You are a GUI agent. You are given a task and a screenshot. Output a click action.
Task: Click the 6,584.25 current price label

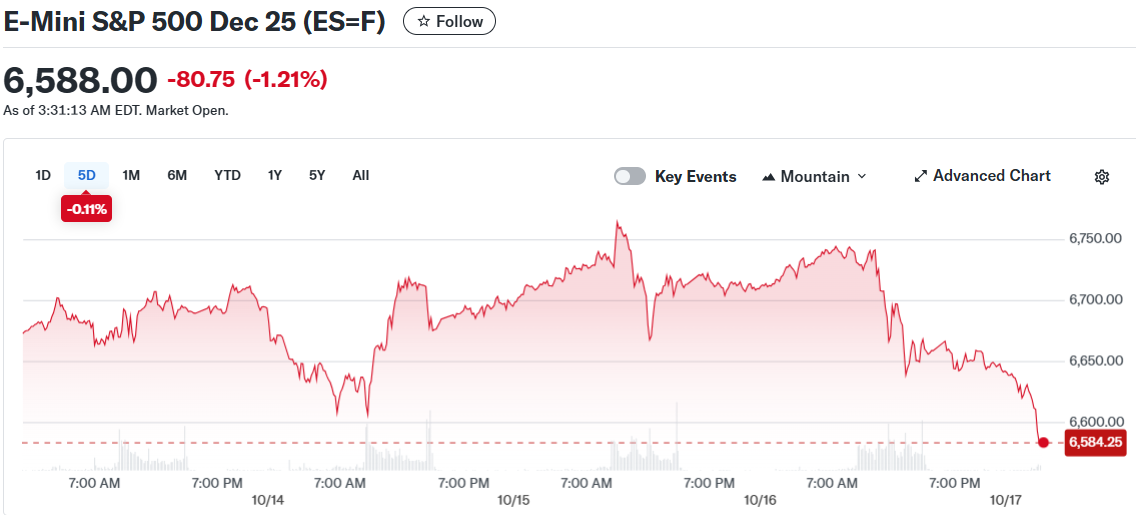(1096, 442)
